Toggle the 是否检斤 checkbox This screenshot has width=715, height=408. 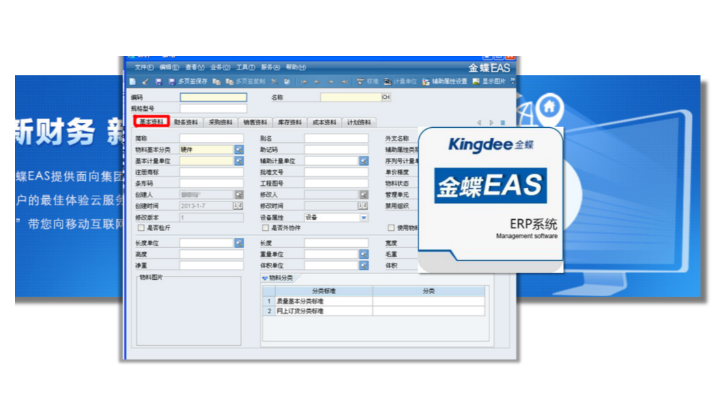141,227
